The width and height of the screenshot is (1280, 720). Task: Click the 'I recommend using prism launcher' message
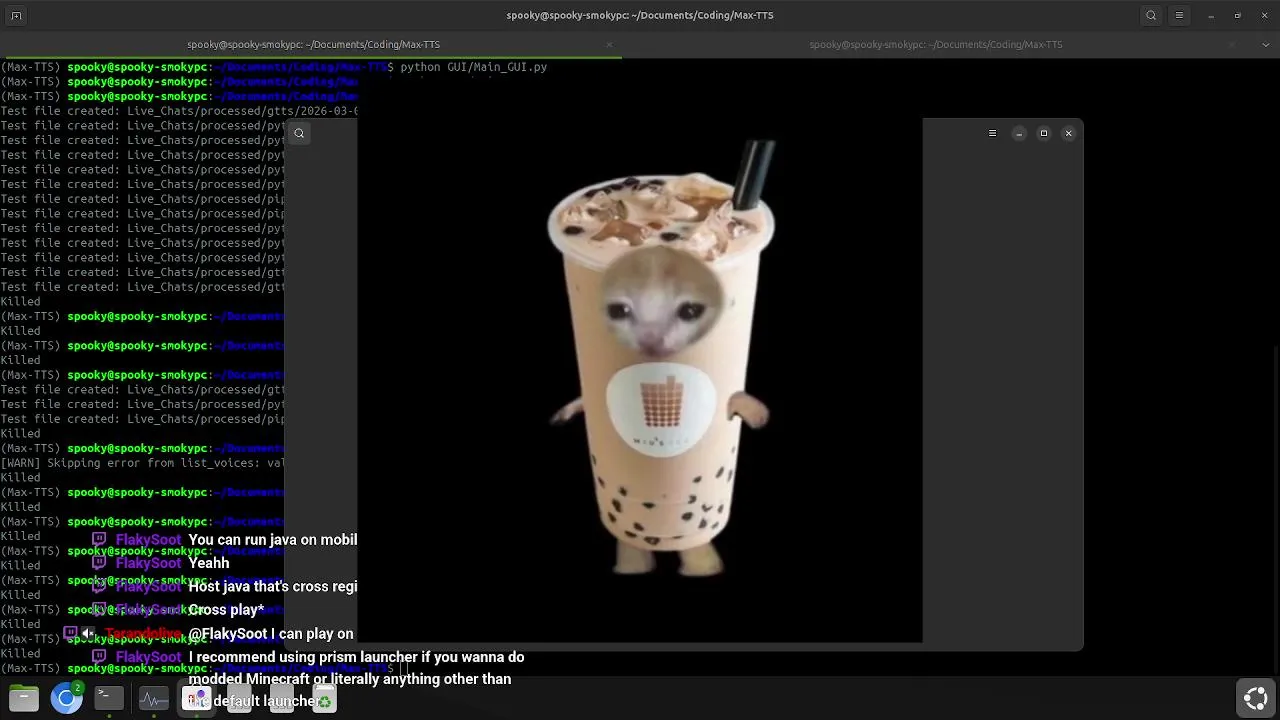coord(356,679)
